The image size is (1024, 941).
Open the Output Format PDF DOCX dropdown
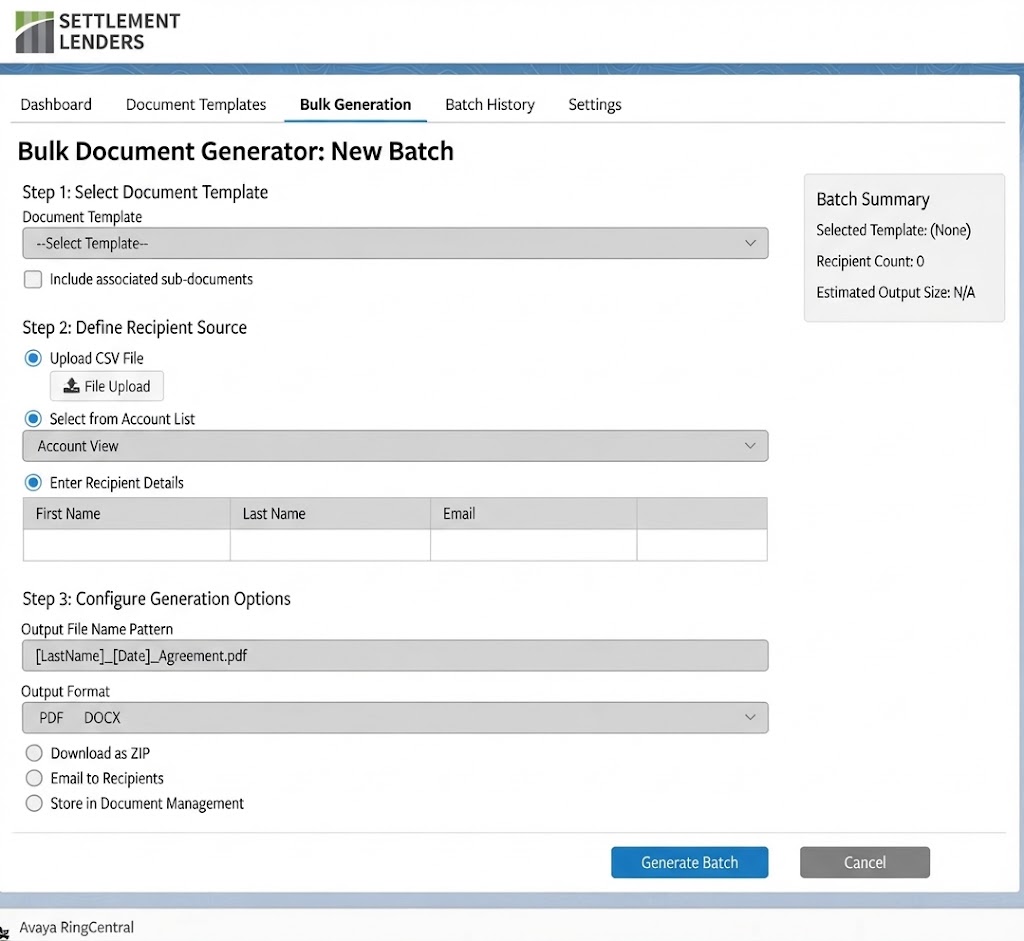pyautogui.click(x=395, y=718)
